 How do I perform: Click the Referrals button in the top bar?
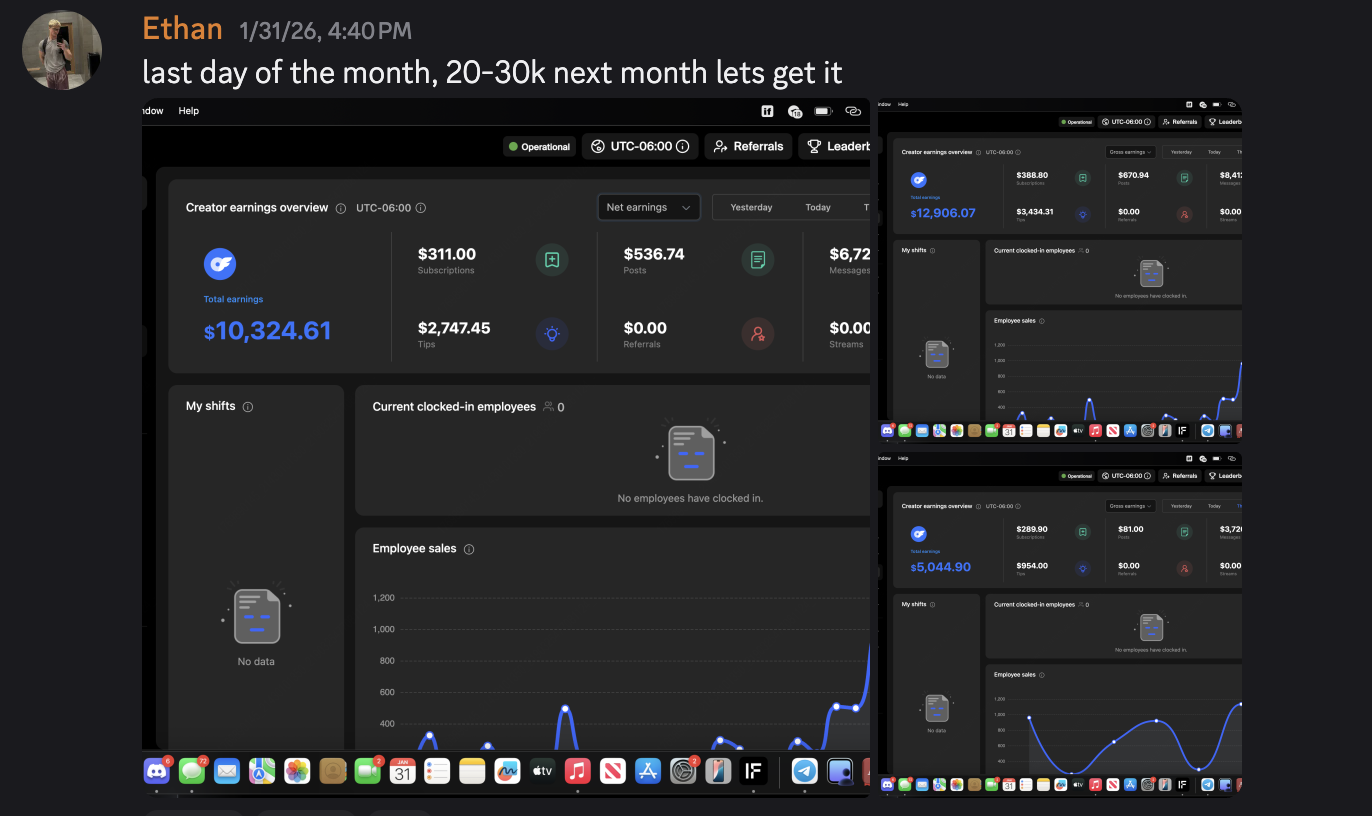click(x=748, y=146)
